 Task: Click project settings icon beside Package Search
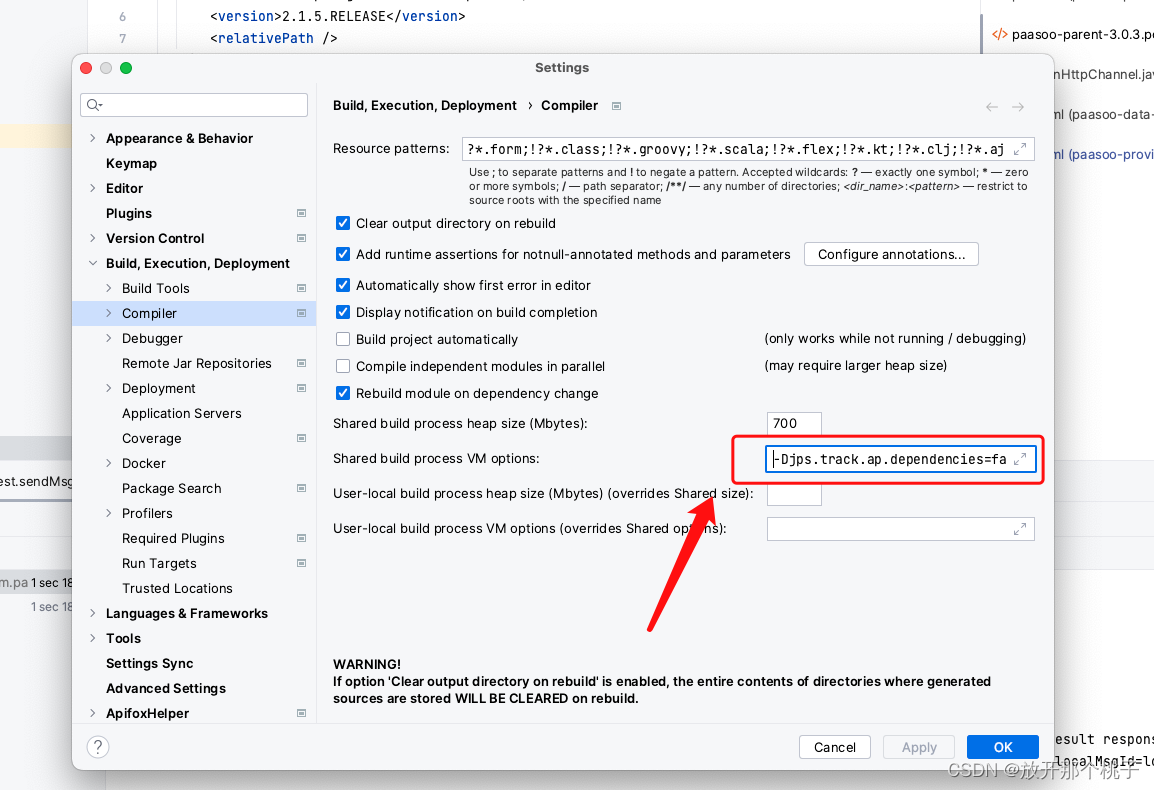pos(301,489)
